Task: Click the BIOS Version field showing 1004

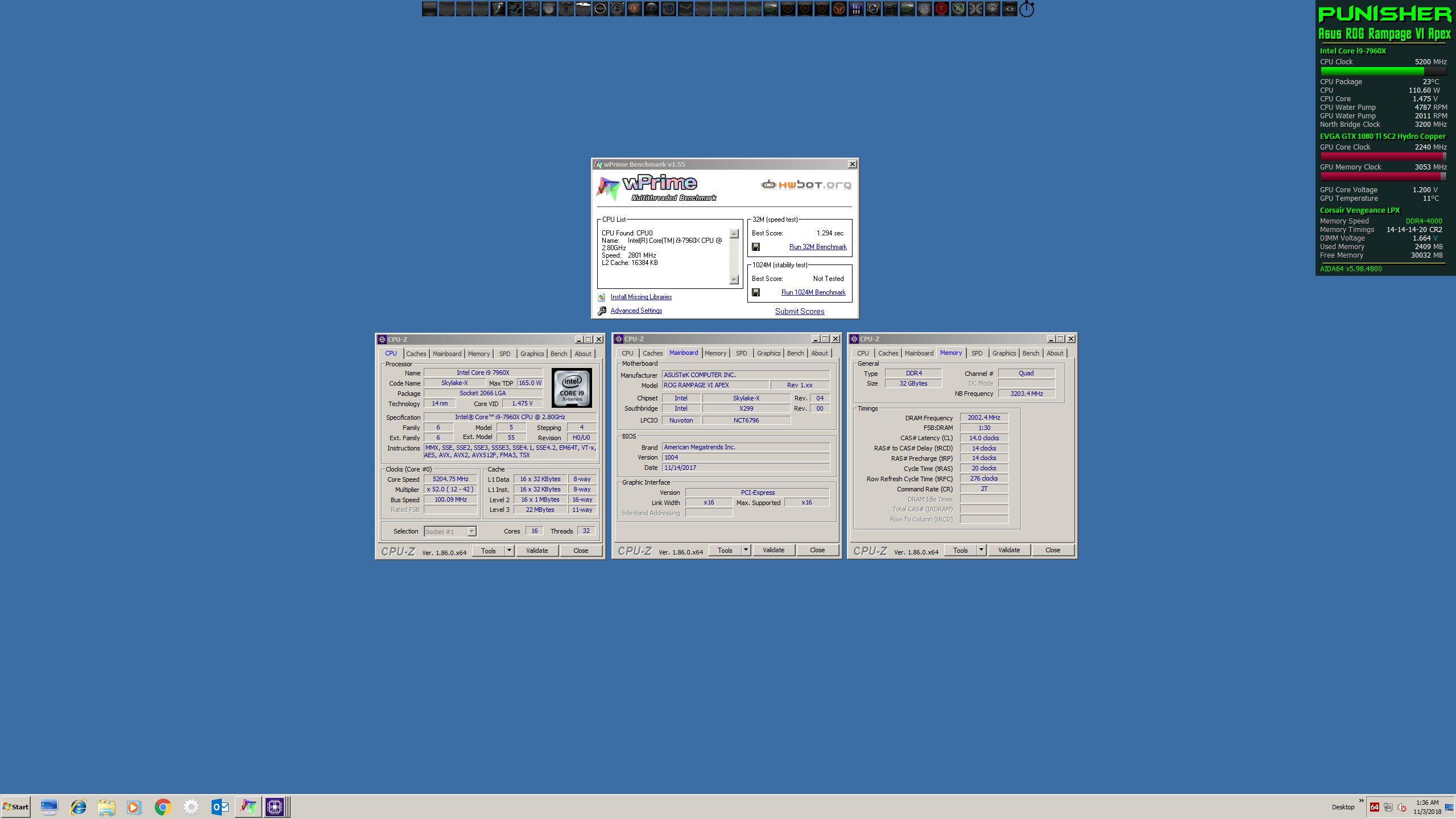Action: [x=746, y=457]
